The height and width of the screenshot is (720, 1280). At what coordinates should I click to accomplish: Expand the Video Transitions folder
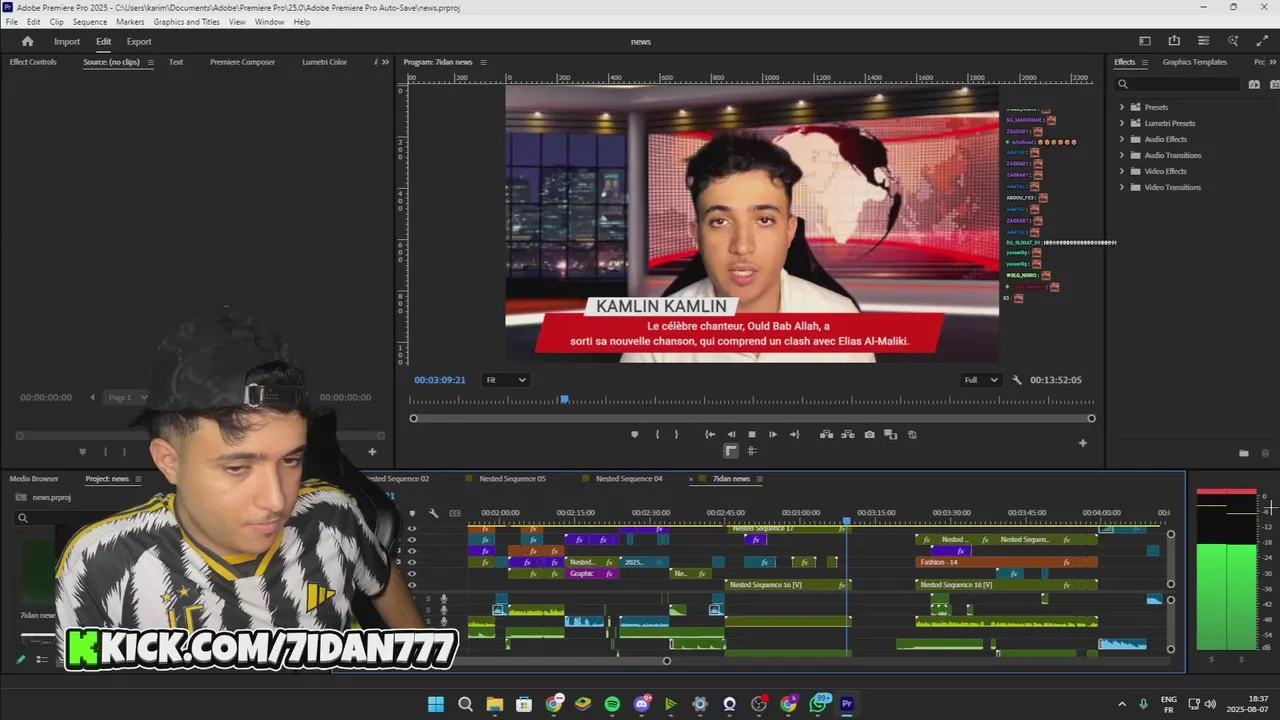coord(1122,187)
